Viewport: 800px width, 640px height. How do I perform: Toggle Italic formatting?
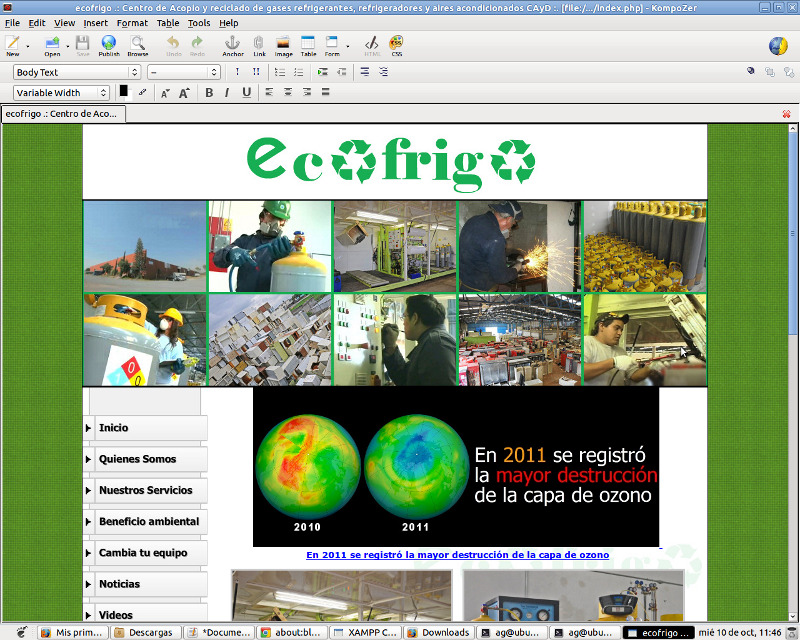227,93
